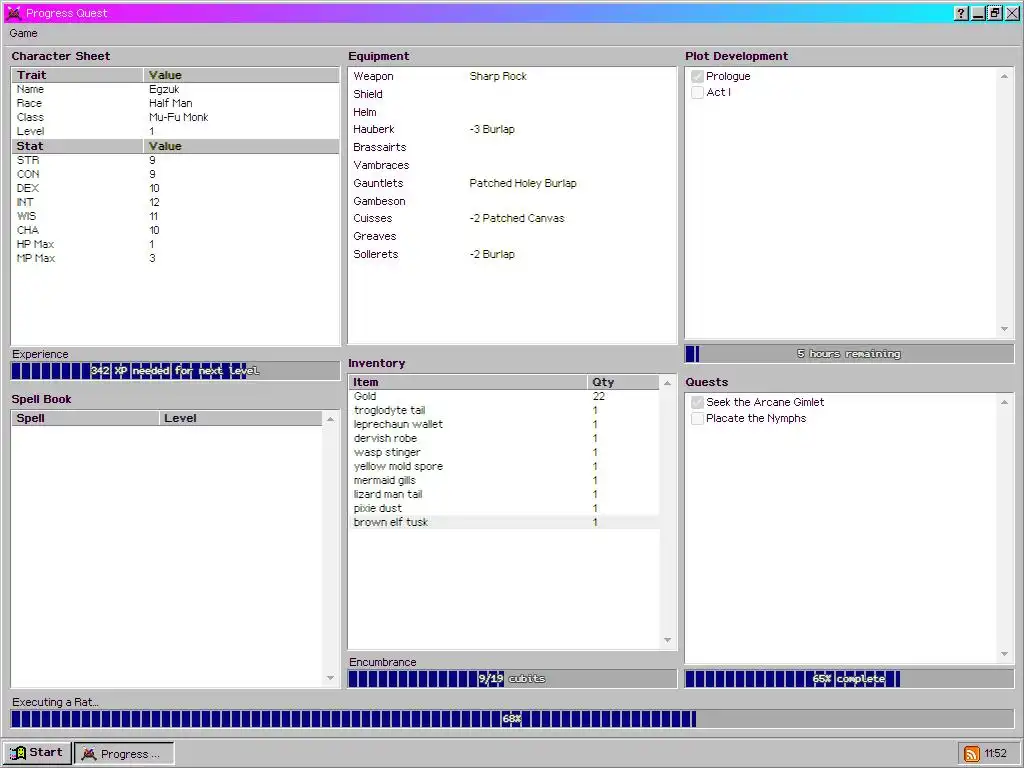Image resolution: width=1024 pixels, height=768 pixels.
Task: Open the Game menu
Action: coord(24,33)
